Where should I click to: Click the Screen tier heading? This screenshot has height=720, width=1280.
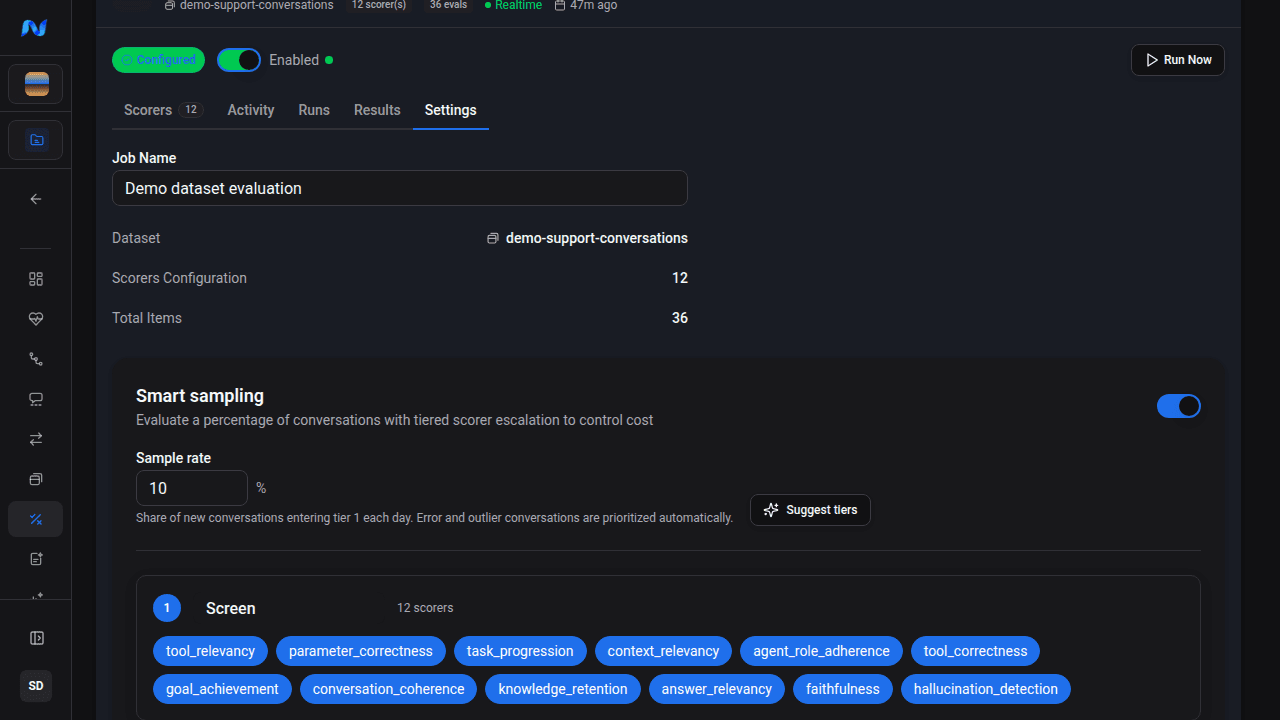pyautogui.click(x=231, y=608)
